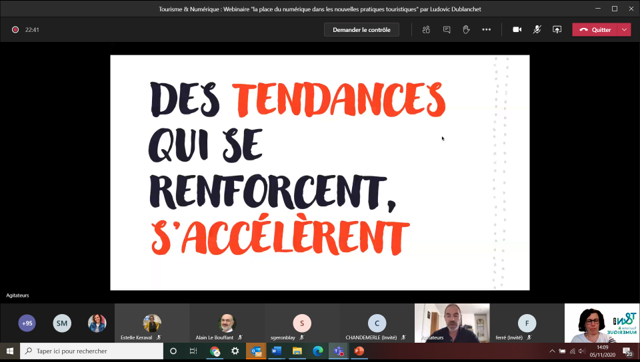Select the SM participant avatar
Screen dimensions: 640x362
click(62, 323)
